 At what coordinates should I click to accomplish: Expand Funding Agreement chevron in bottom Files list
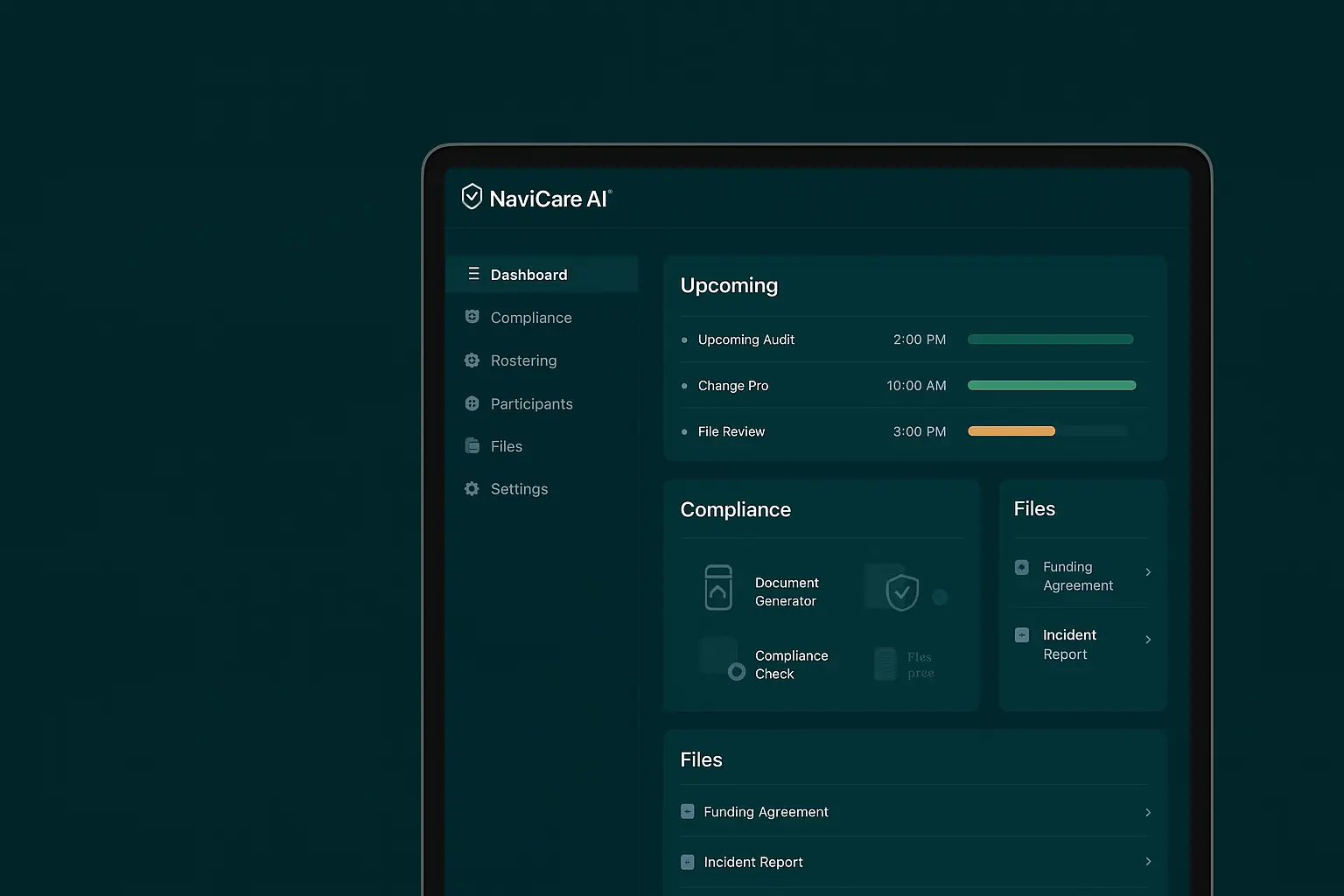coord(1148,813)
